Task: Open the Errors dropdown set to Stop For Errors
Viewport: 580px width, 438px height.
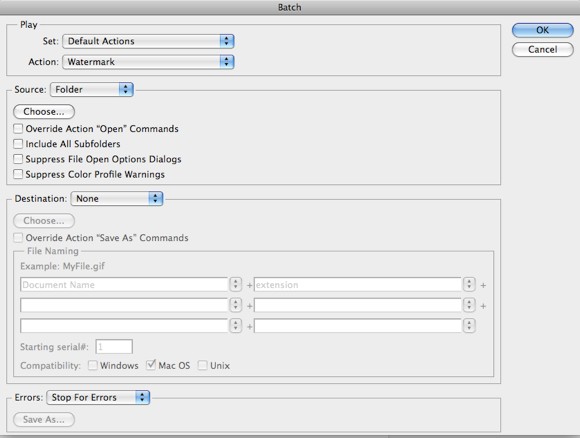Action: (98, 397)
